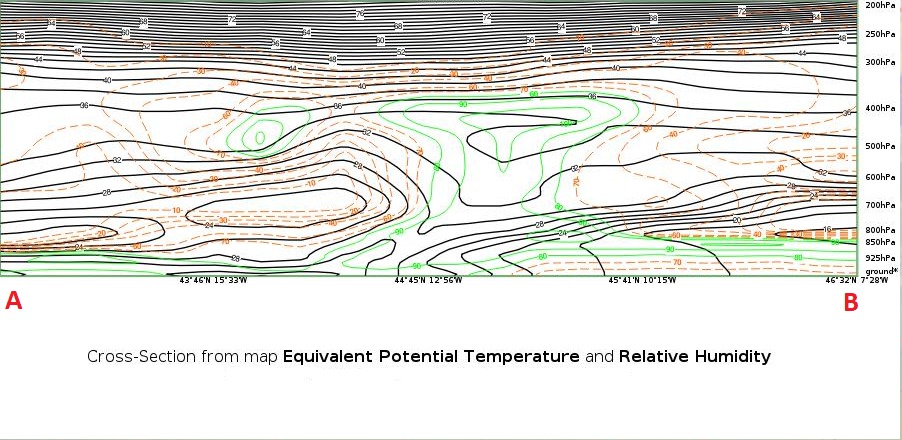Click the 500hPa pressure level label
Viewport: 902px width, 440px height.
point(879,146)
